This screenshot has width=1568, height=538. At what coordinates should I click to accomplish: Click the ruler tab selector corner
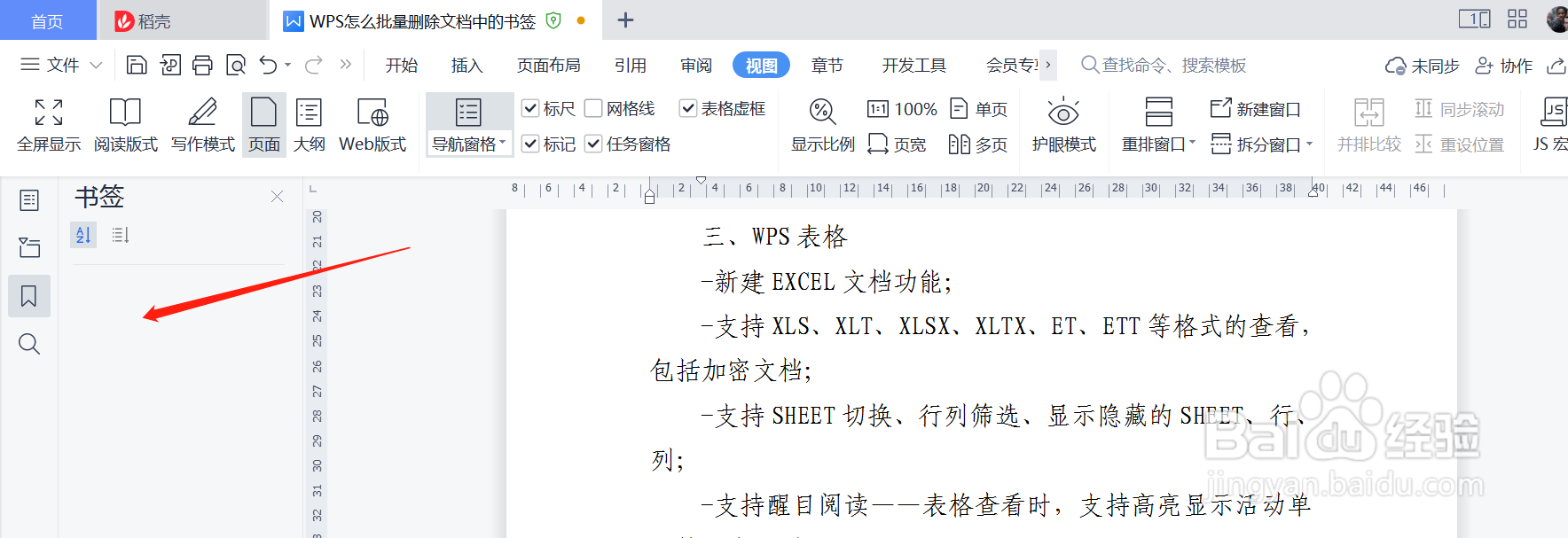[312, 189]
